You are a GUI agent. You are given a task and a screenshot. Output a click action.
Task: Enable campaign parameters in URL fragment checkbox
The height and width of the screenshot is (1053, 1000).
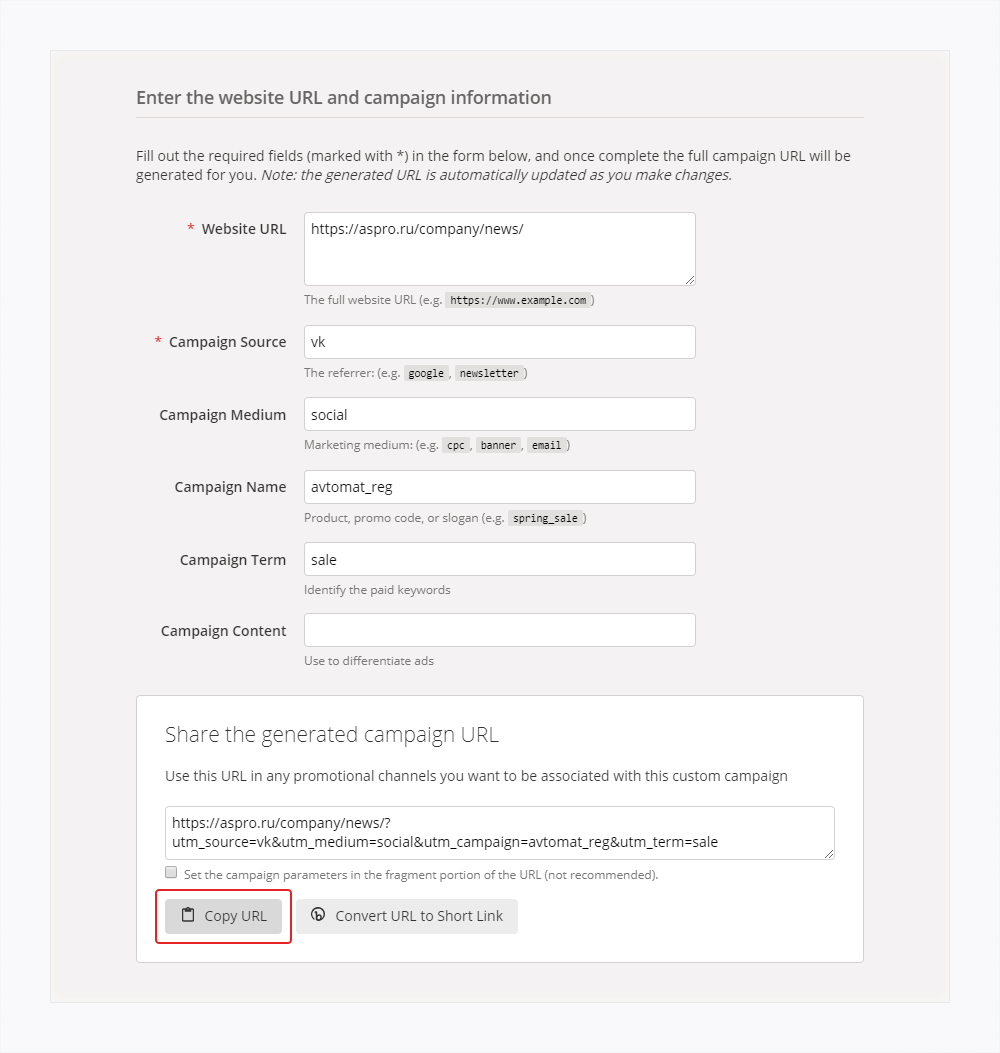[x=171, y=872]
